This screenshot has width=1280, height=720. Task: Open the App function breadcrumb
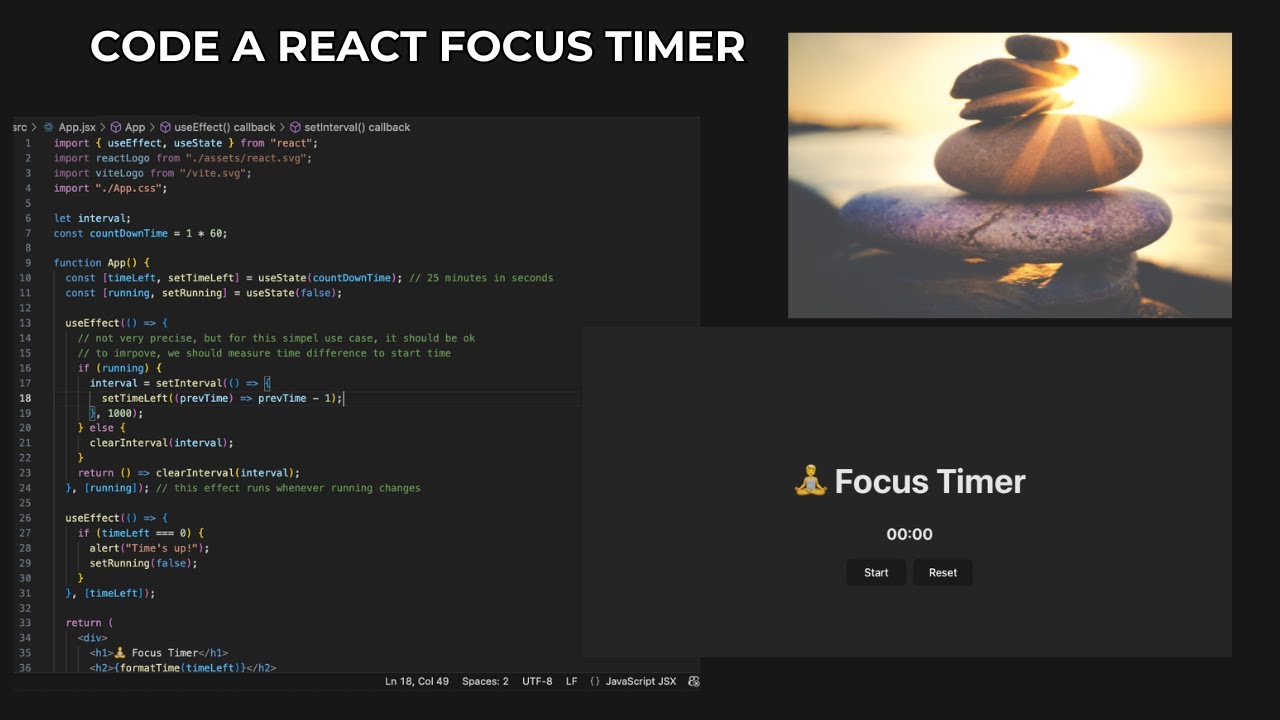(x=135, y=128)
